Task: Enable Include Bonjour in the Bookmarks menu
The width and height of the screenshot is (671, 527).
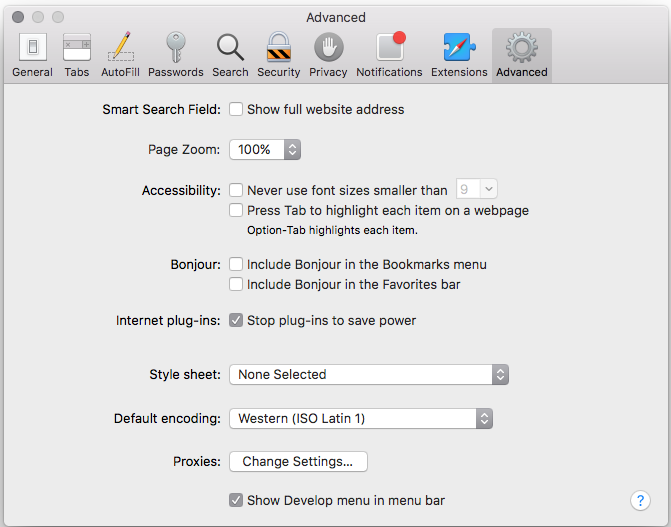Action: [236, 264]
